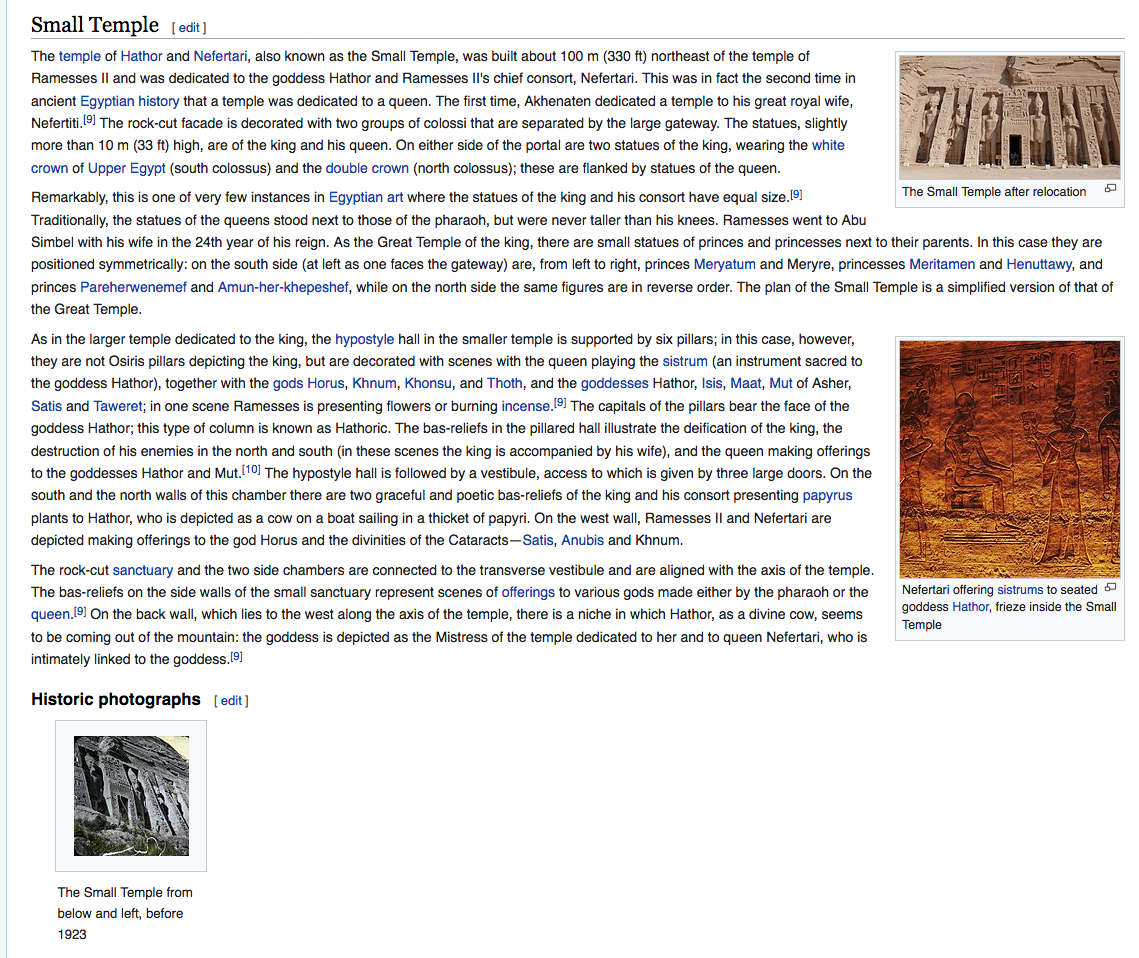
Task: Click enlarge icon beside Nefertari frieze caption
Action: [1109, 589]
